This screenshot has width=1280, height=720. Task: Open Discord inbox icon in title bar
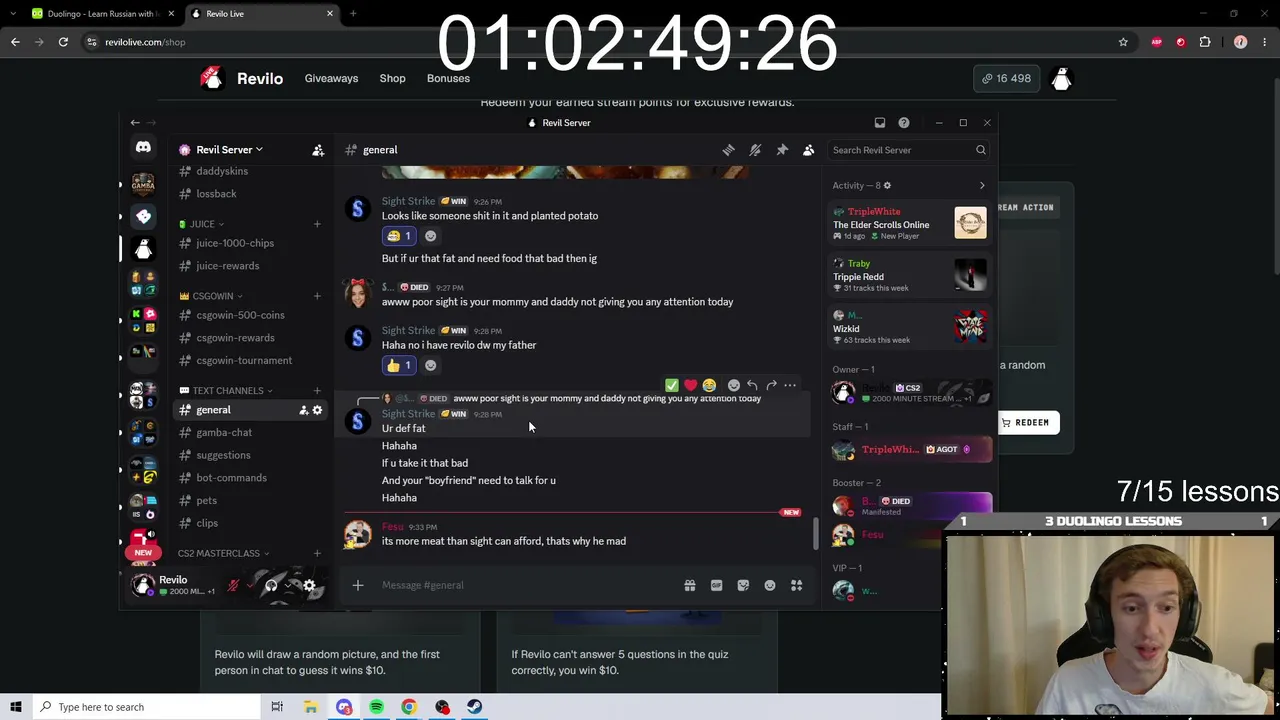[x=880, y=123]
